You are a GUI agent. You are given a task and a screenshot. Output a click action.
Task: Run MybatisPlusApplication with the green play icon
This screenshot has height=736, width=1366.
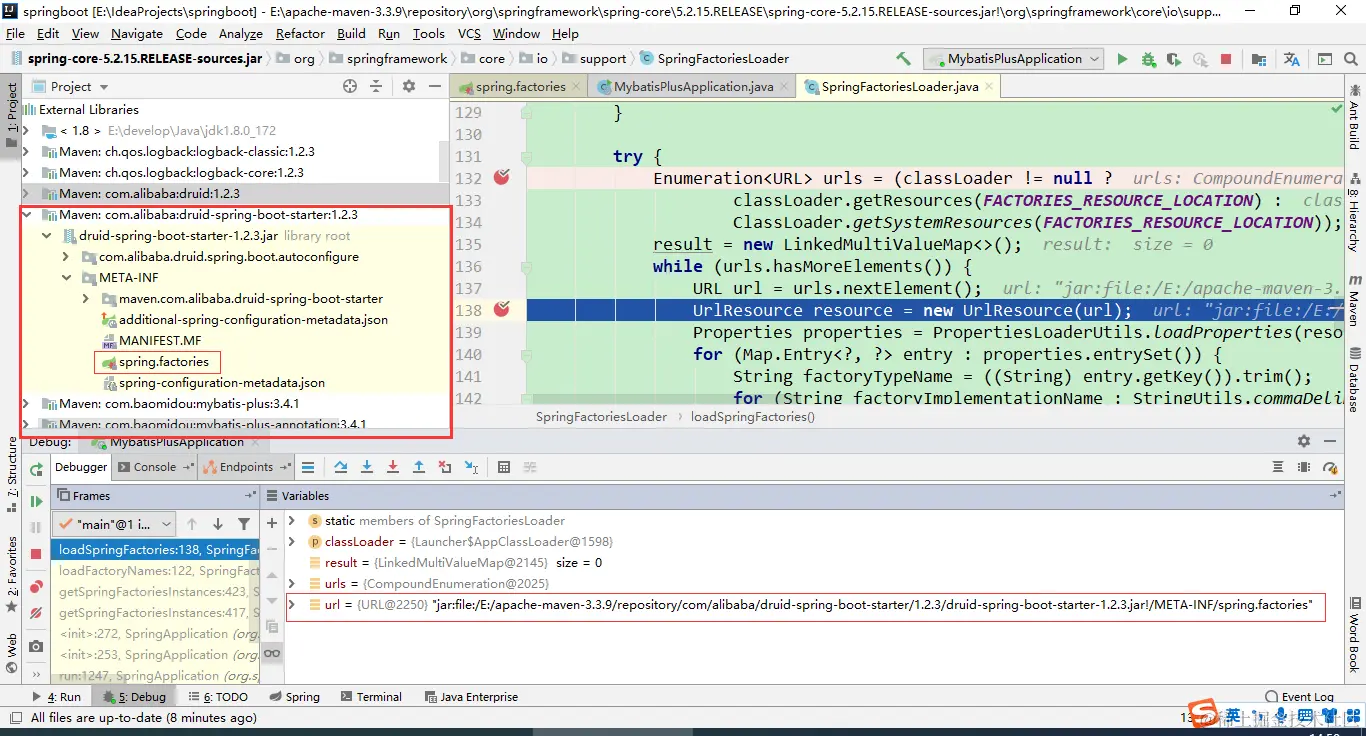pyautogui.click(x=1122, y=59)
